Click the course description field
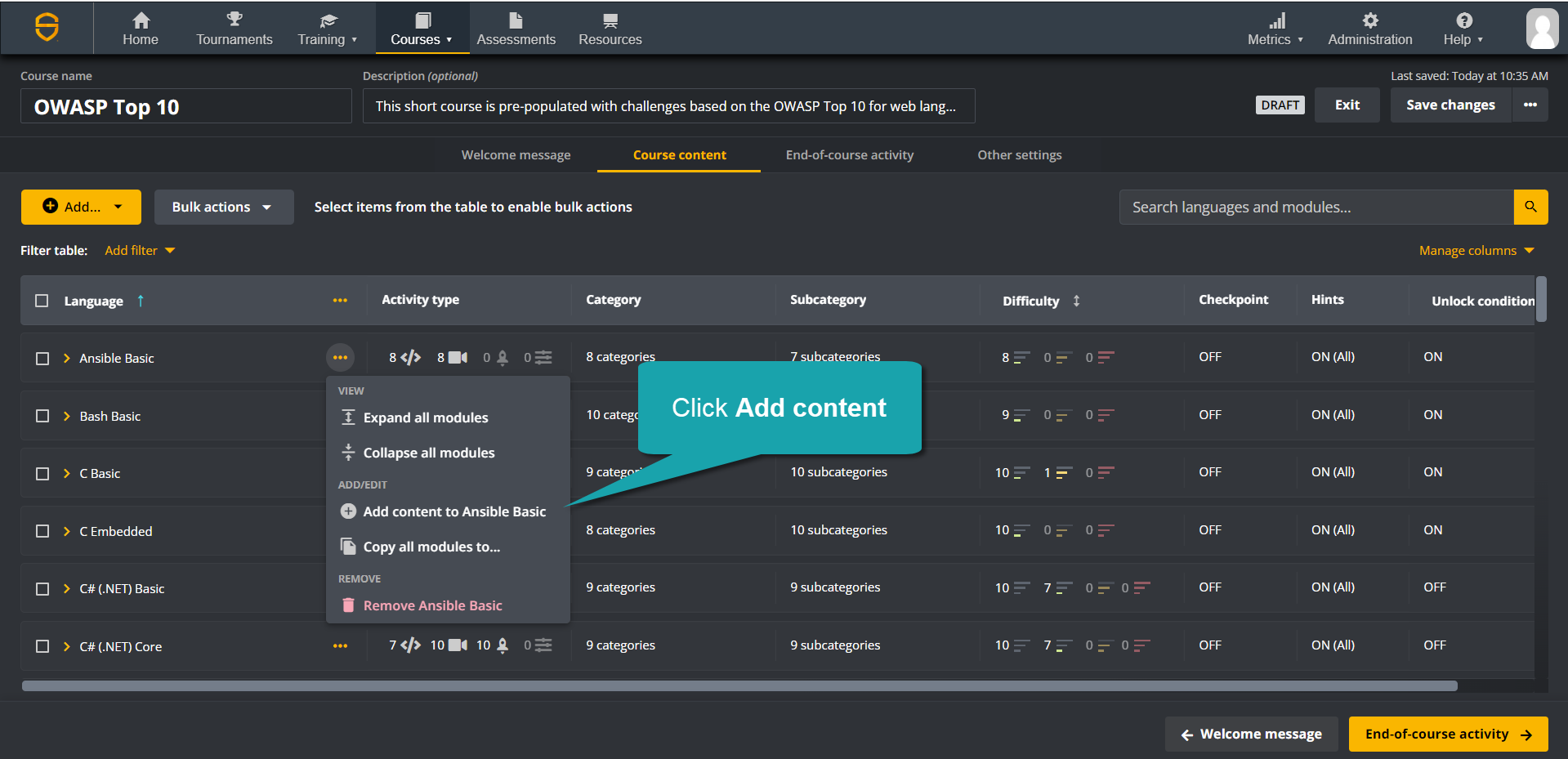This screenshot has height=759, width=1568. tap(668, 106)
